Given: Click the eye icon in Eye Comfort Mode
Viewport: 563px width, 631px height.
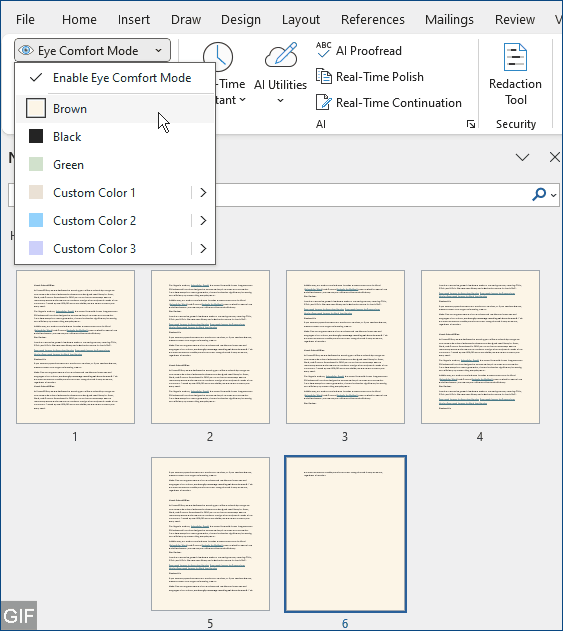Looking at the screenshot, I should [x=26, y=51].
